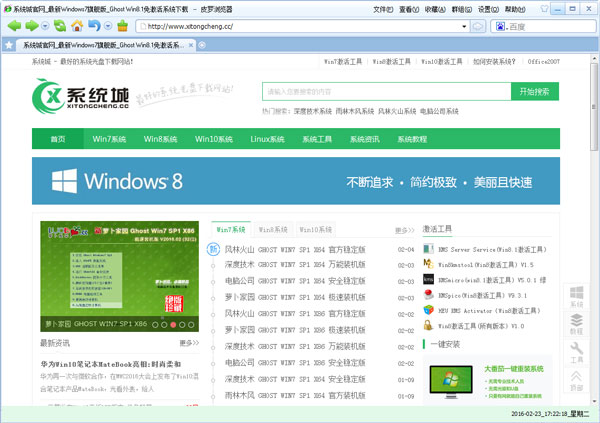The height and width of the screenshot is (423, 600).
Task: Open 系统教程 in green navigation bar
Action: pos(412,139)
